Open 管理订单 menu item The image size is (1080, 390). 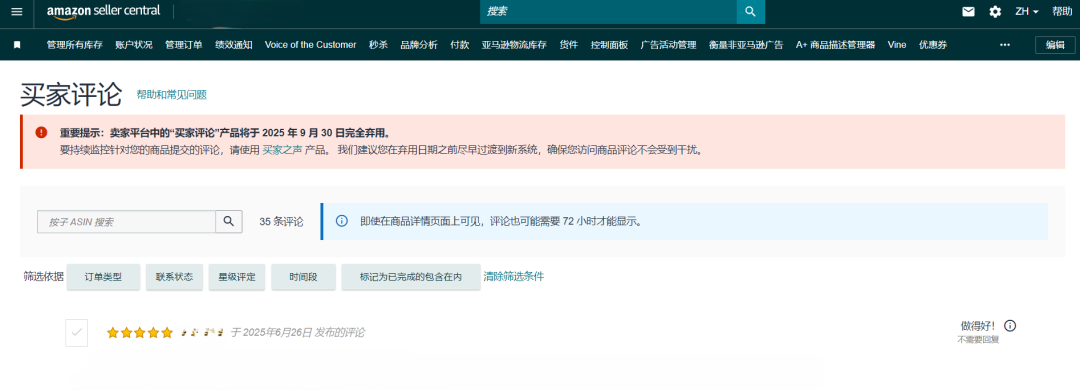point(184,45)
